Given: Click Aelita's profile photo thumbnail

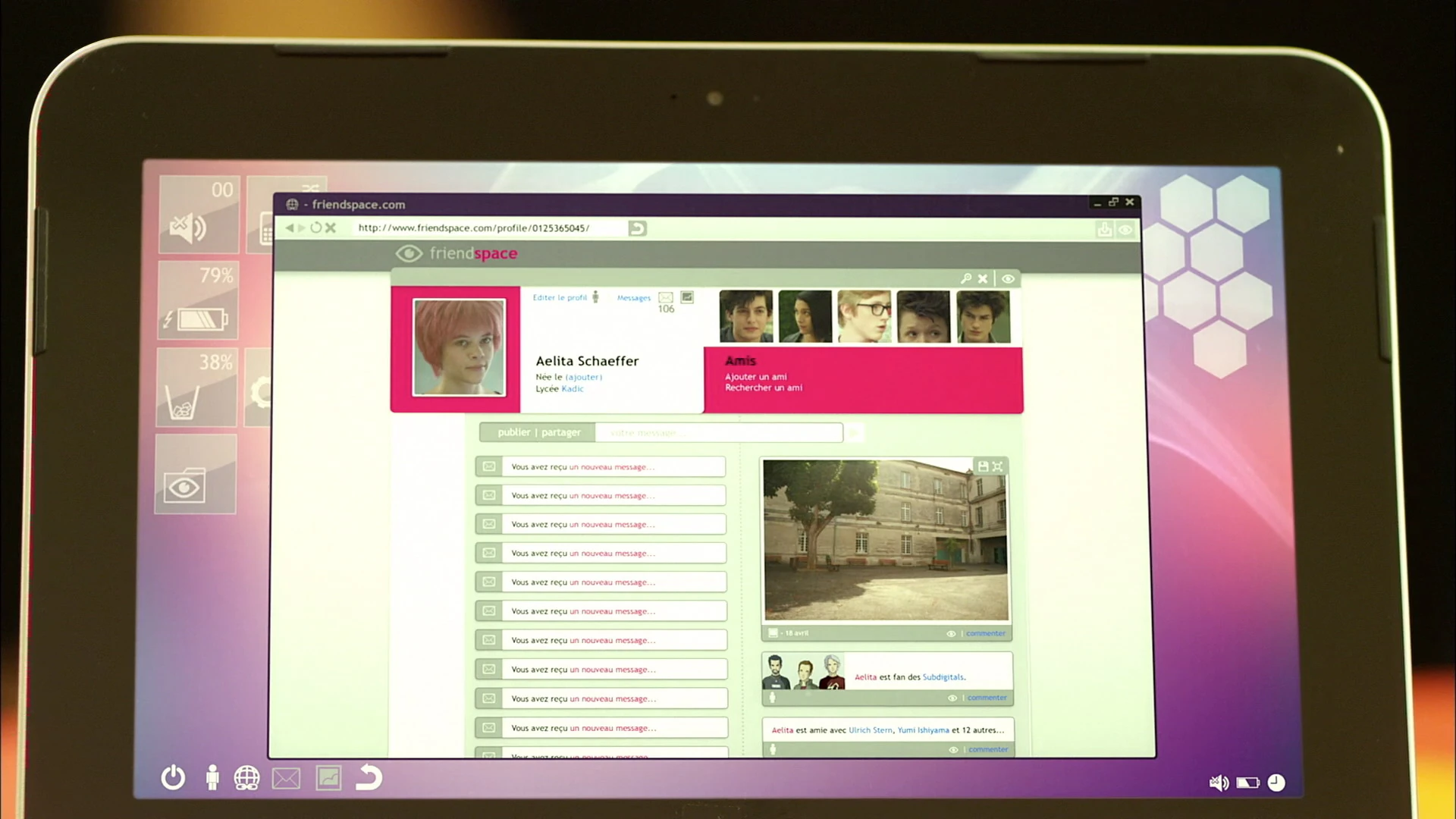Looking at the screenshot, I should pos(459,347).
